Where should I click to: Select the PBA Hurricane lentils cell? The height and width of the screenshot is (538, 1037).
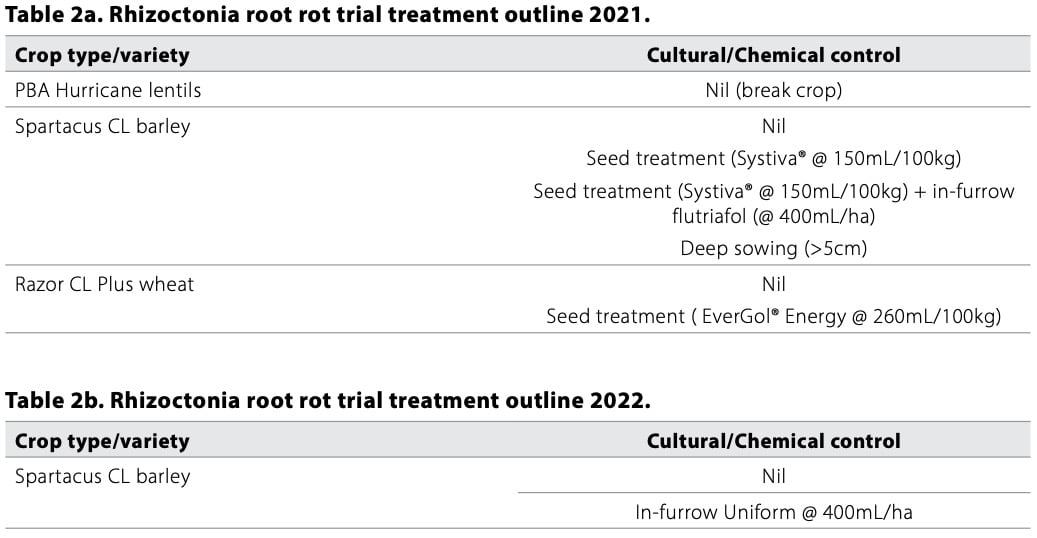(108, 90)
